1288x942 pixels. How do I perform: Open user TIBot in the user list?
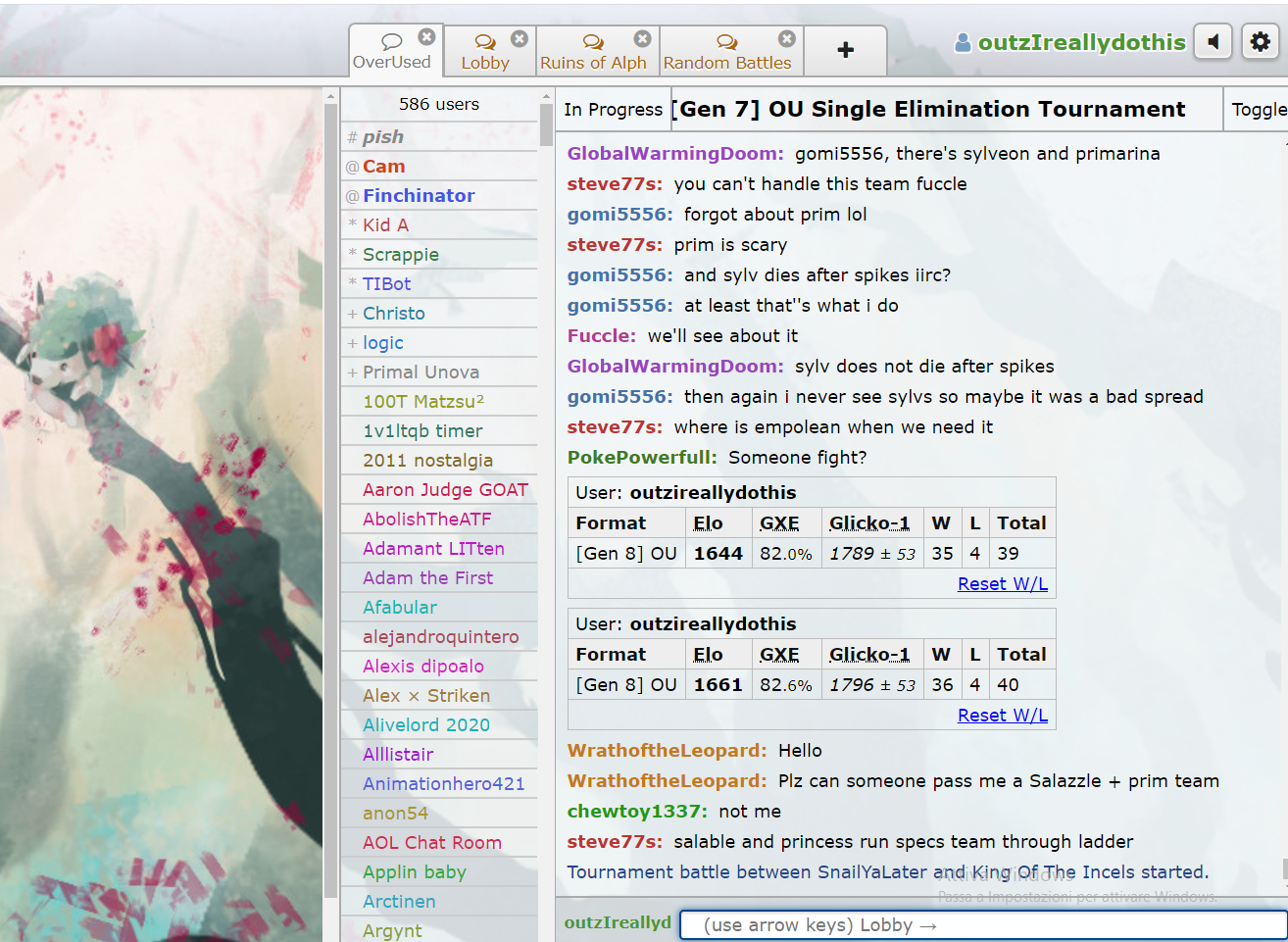point(439,283)
